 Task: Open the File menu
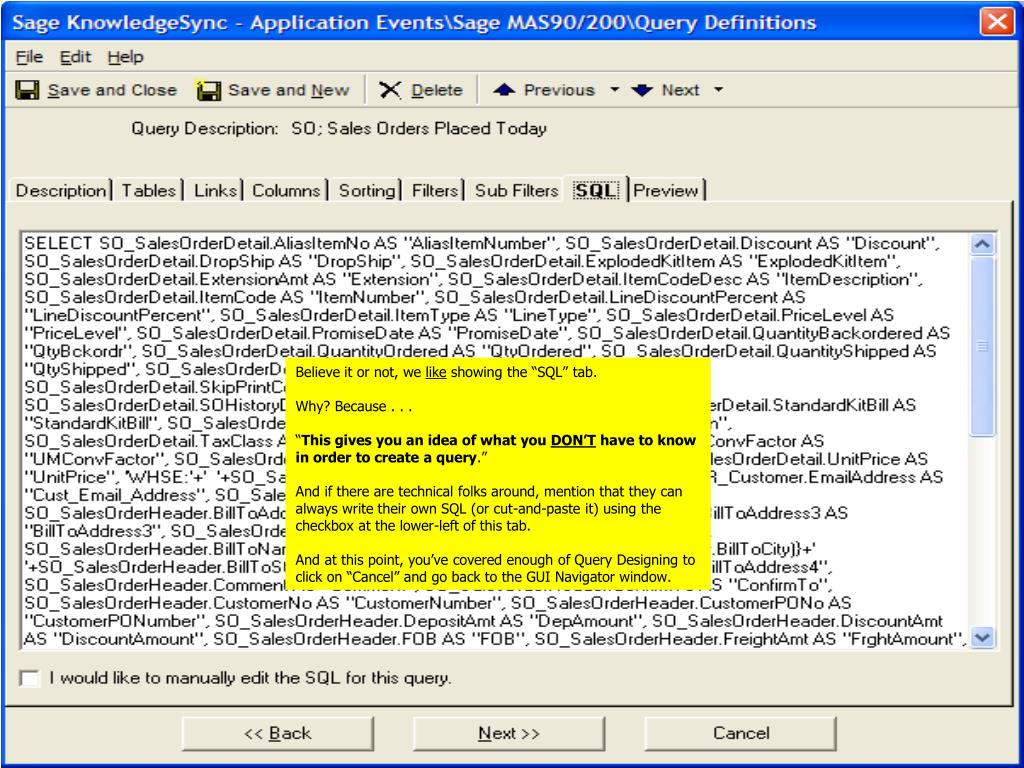[29, 57]
